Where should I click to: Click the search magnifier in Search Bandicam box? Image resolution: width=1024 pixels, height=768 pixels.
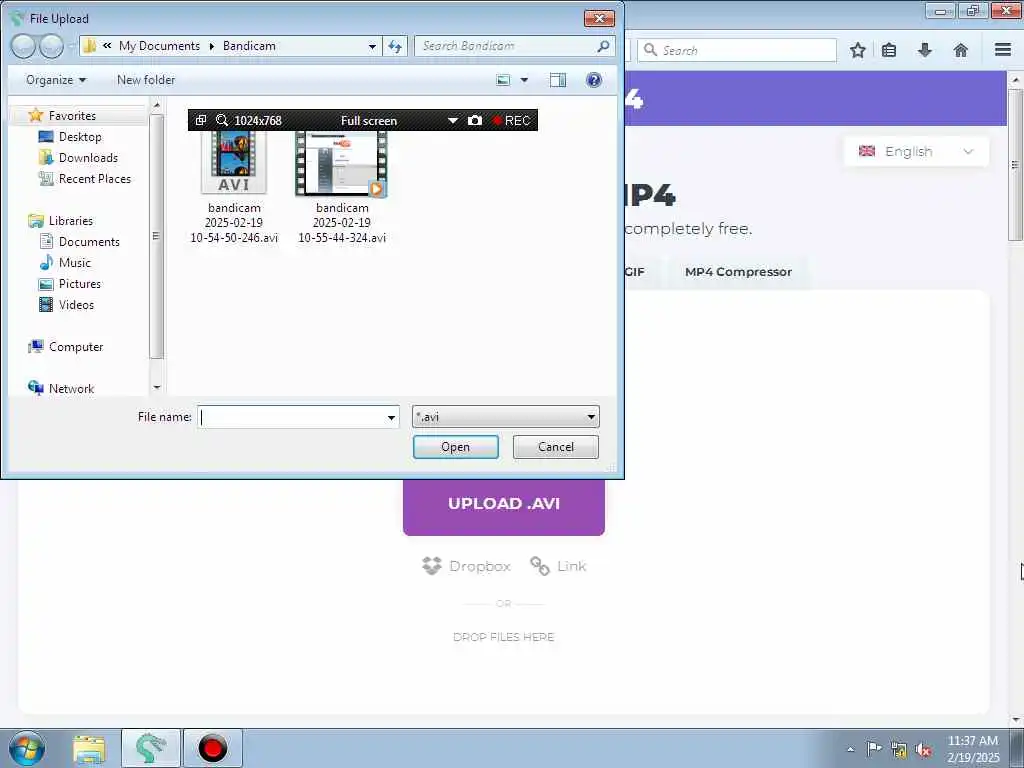click(x=603, y=46)
